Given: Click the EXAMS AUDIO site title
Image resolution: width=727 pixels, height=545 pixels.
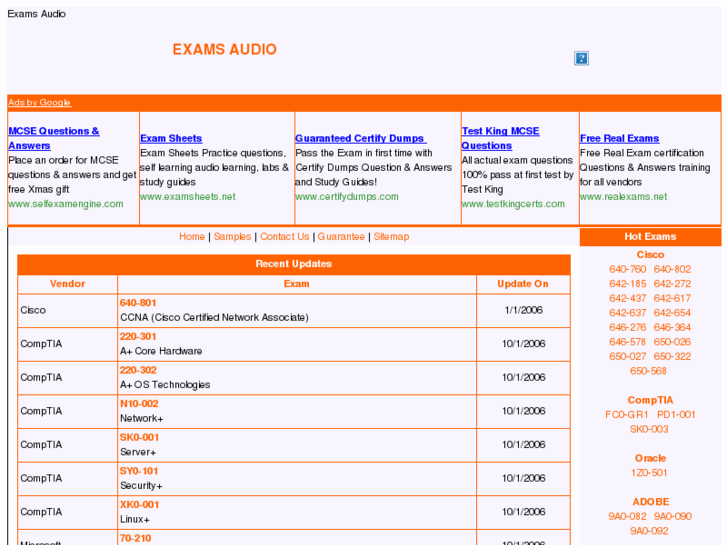Looking at the screenshot, I should pos(225,50).
